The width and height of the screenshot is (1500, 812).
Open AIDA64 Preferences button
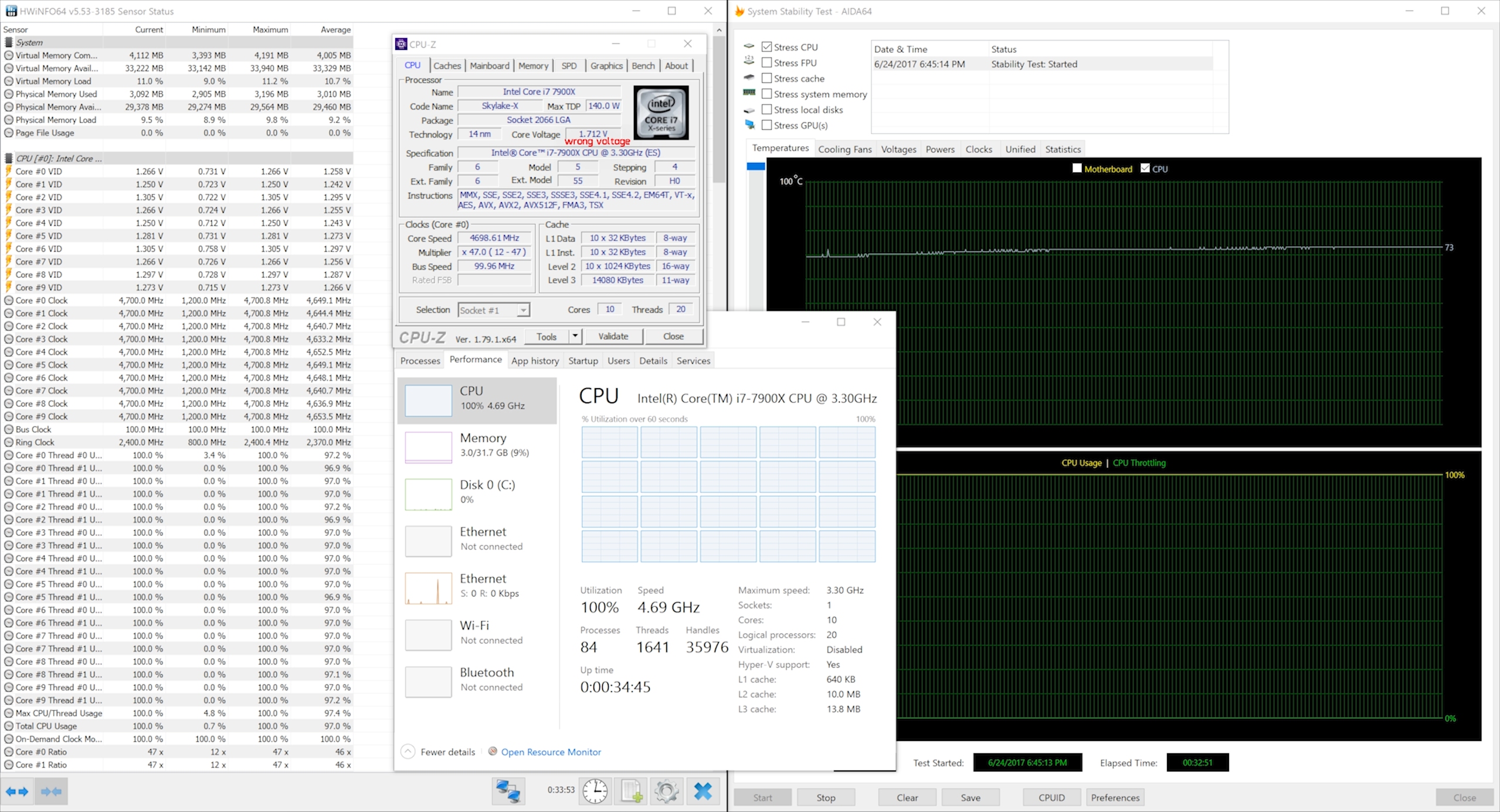(1115, 797)
